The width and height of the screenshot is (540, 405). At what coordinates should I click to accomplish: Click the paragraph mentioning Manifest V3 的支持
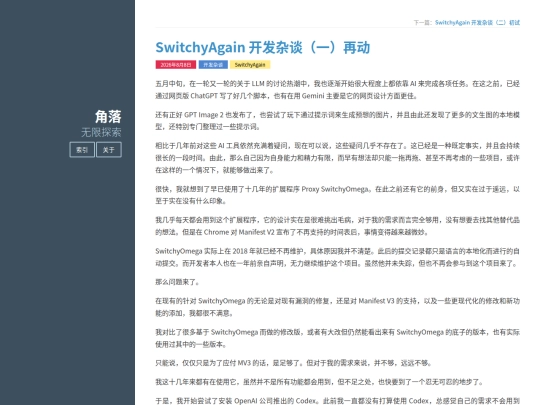pos(338,307)
